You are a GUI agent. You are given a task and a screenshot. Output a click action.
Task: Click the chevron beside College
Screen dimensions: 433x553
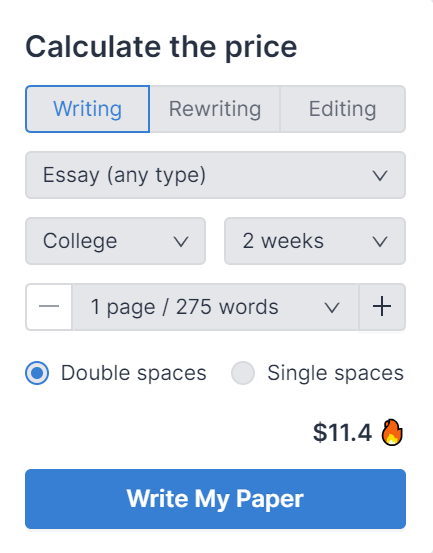tap(181, 242)
